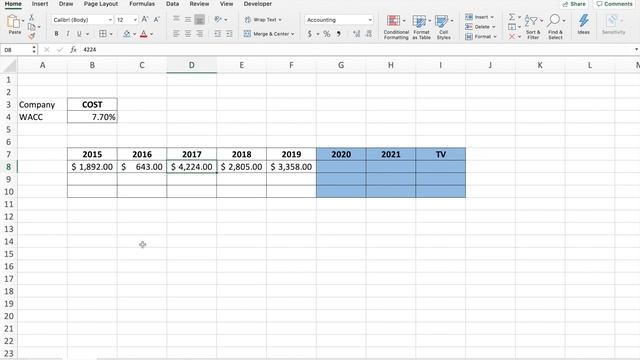The width and height of the screenshot is (640, 360).
Task: Align text to the middle vertically
Action: pyautogui.click(x=188, y=19)
